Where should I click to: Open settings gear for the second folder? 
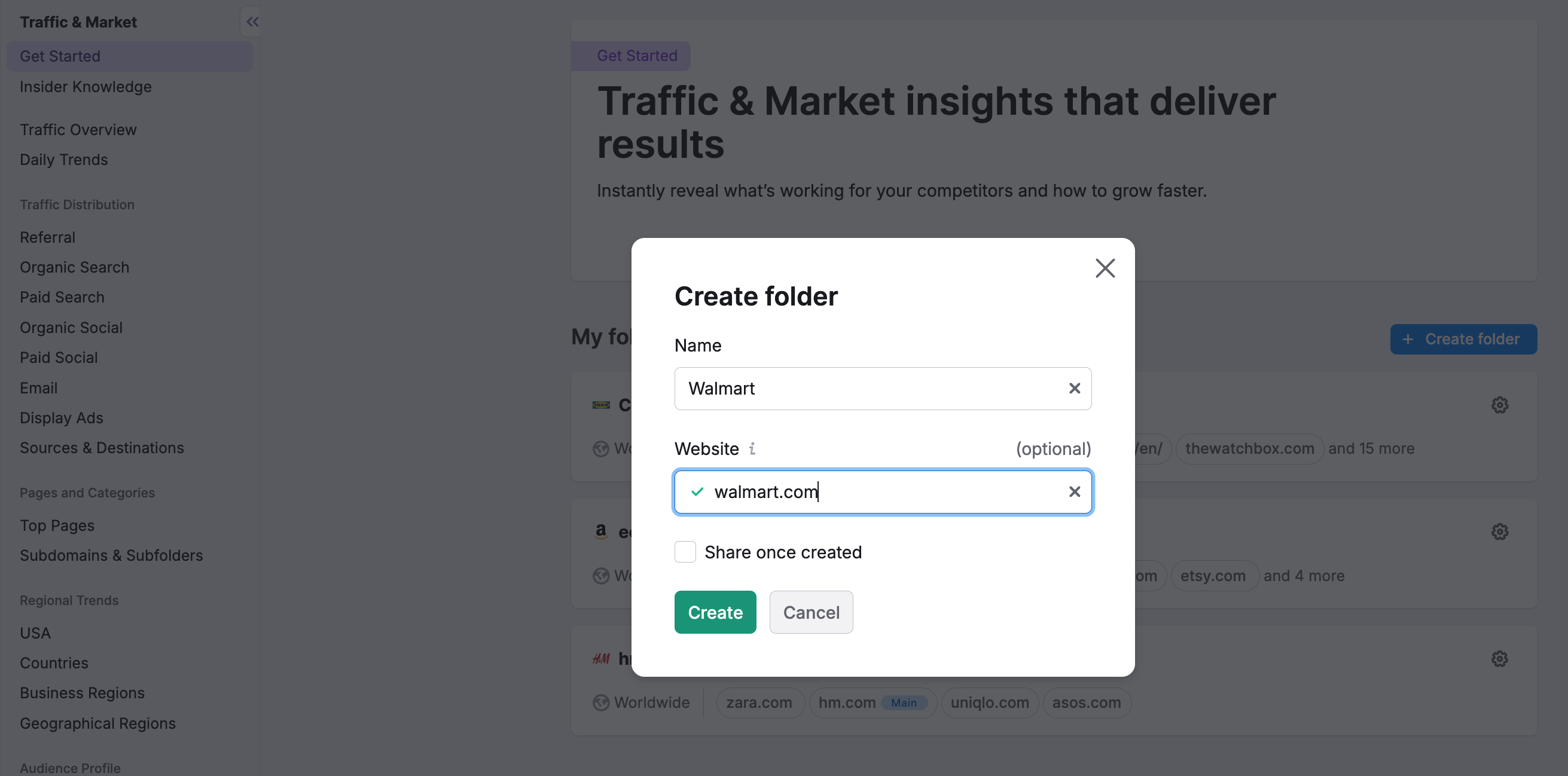(x=1499, y=532)
